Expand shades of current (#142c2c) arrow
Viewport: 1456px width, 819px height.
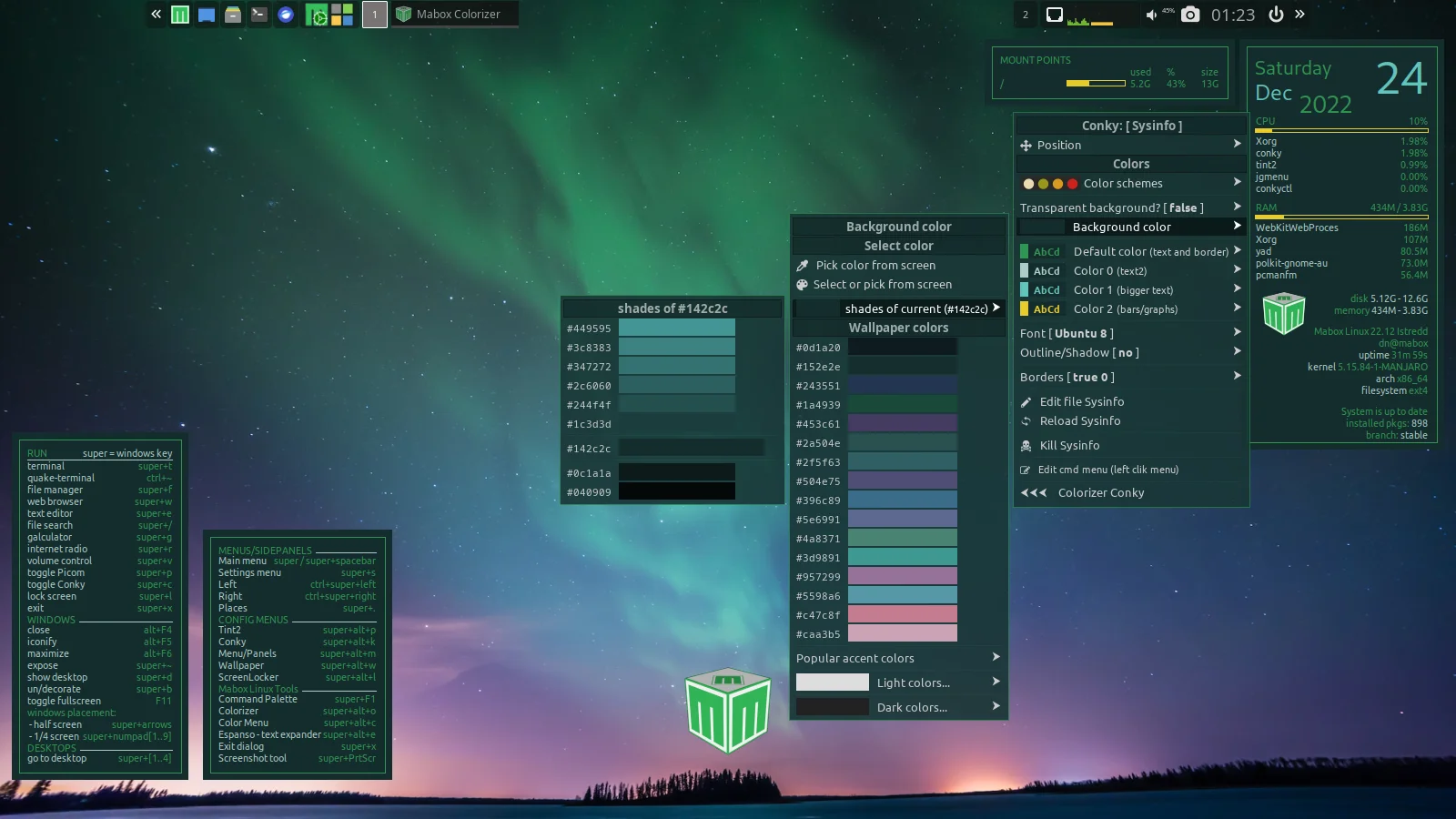tap(996, 308)
